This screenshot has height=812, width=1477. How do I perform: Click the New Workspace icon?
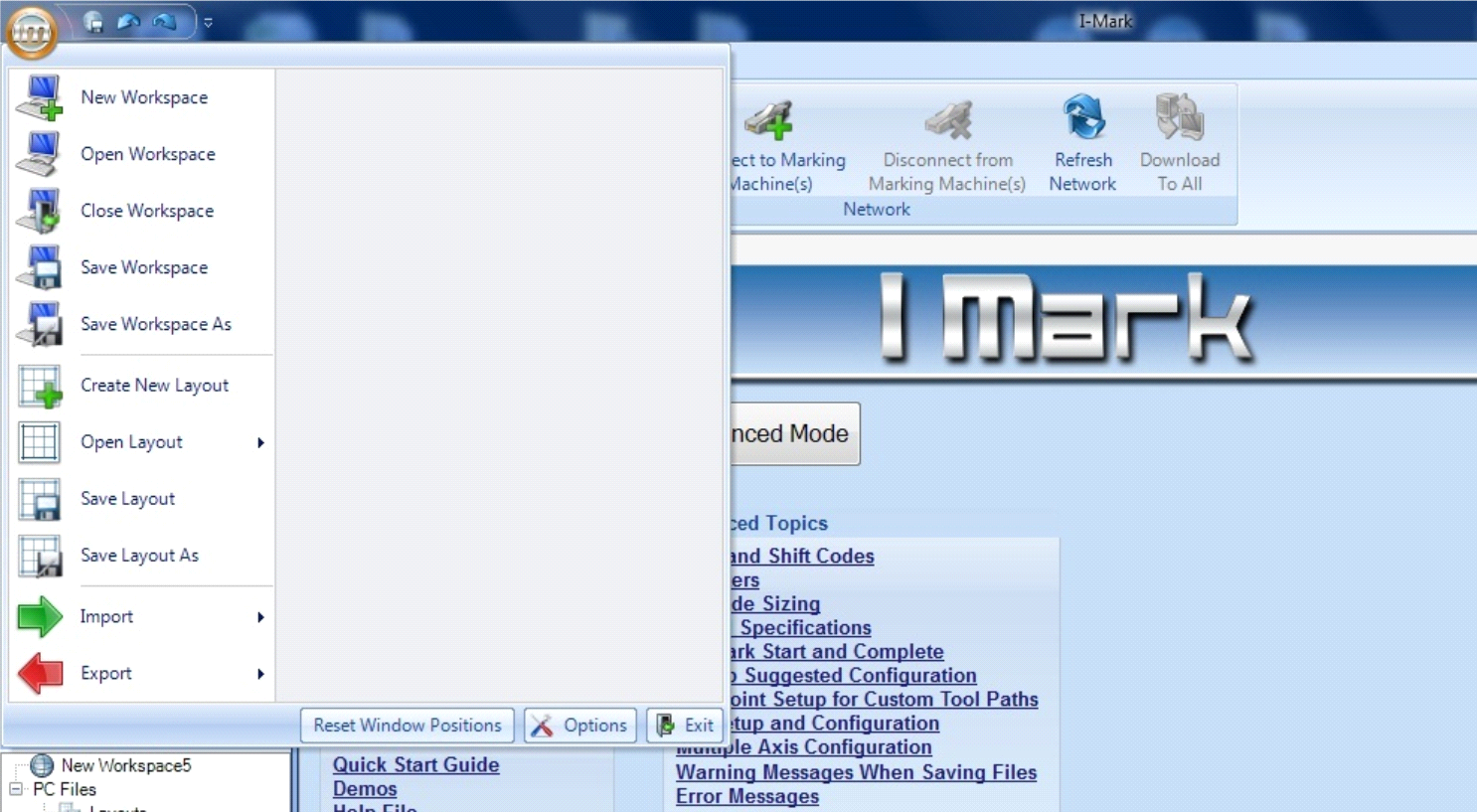pyautogui.click(x=40, y=97)
